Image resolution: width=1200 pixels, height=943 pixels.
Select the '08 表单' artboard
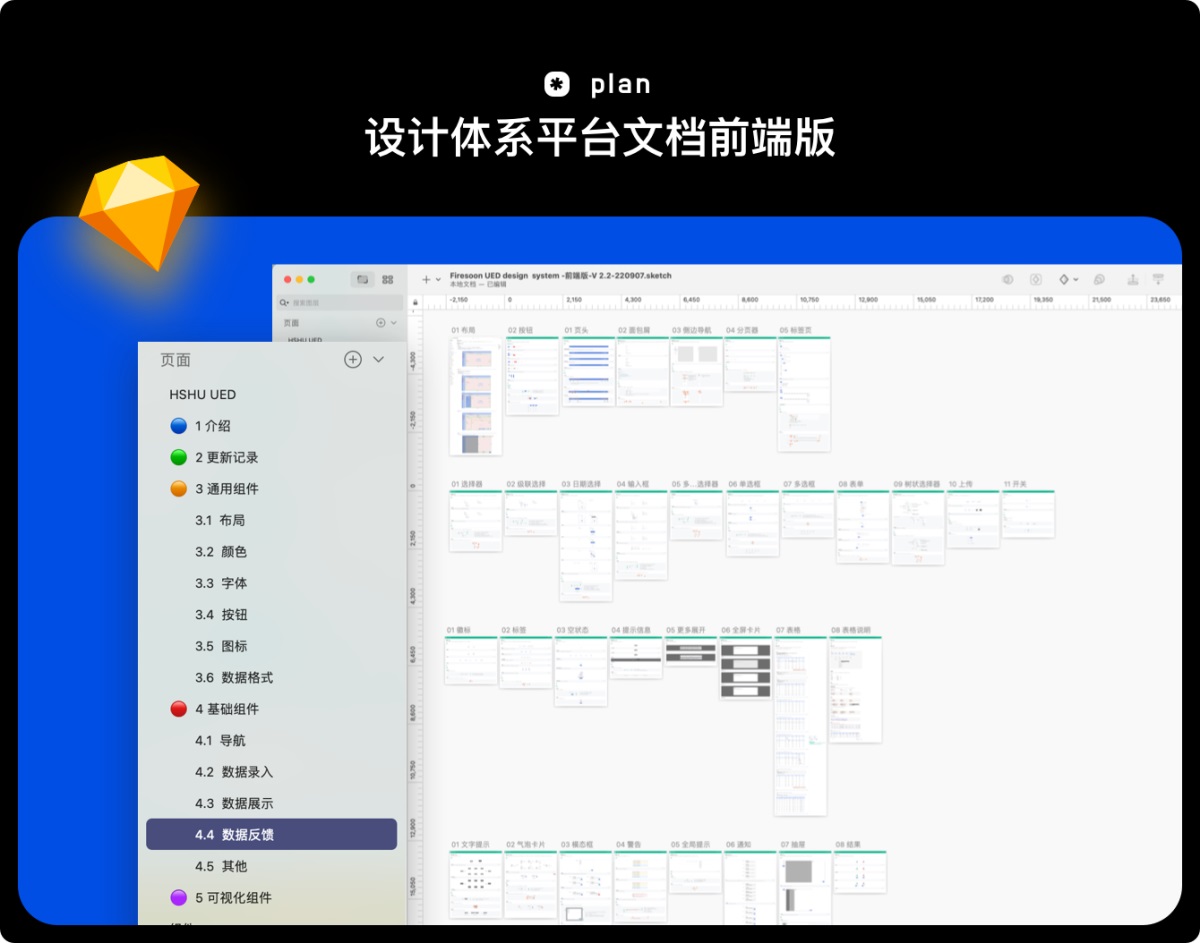point(863,526)
